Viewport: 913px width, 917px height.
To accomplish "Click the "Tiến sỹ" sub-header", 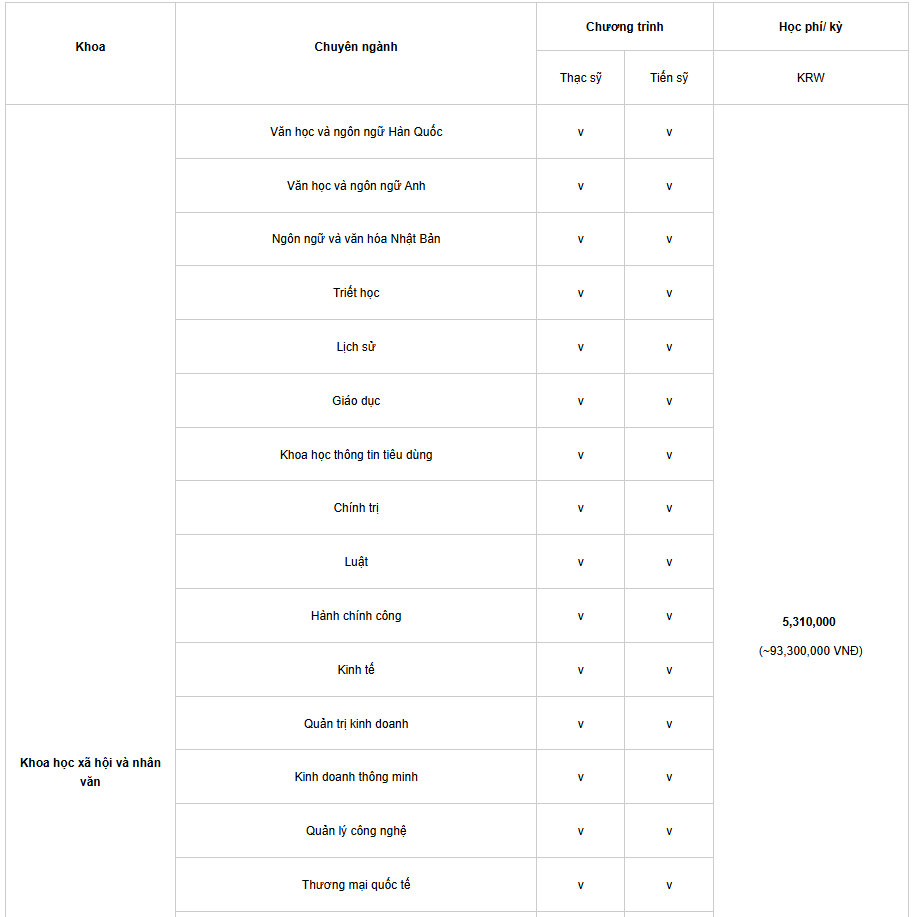I will point(669,78).
